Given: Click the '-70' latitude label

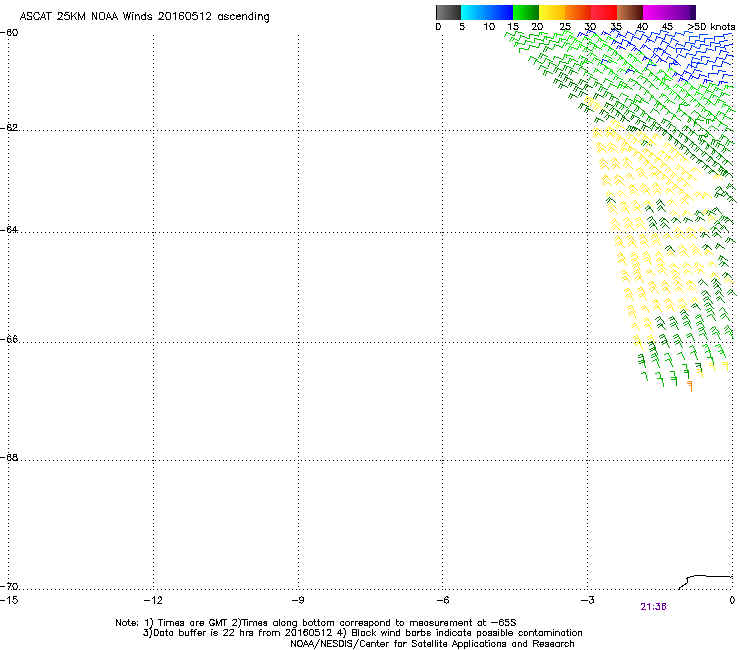Looking at the screenshot, I should tap(9, 586).
